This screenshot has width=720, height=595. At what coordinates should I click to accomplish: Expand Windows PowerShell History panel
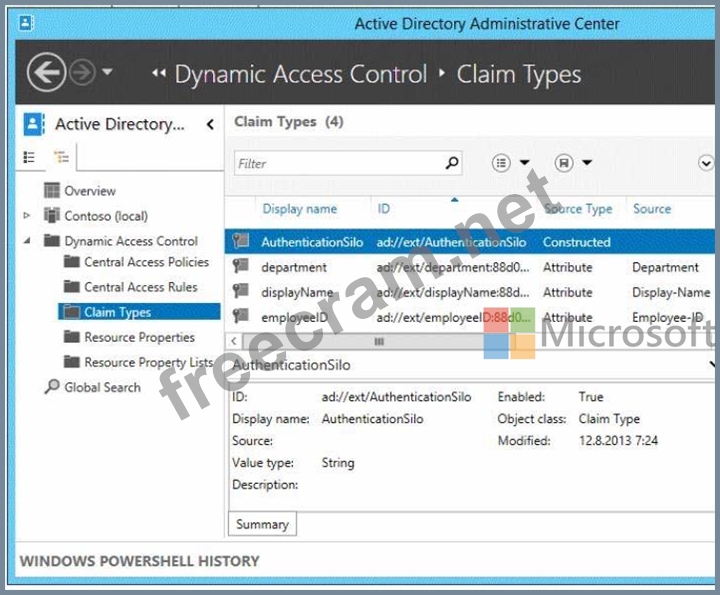pos(140,561)
